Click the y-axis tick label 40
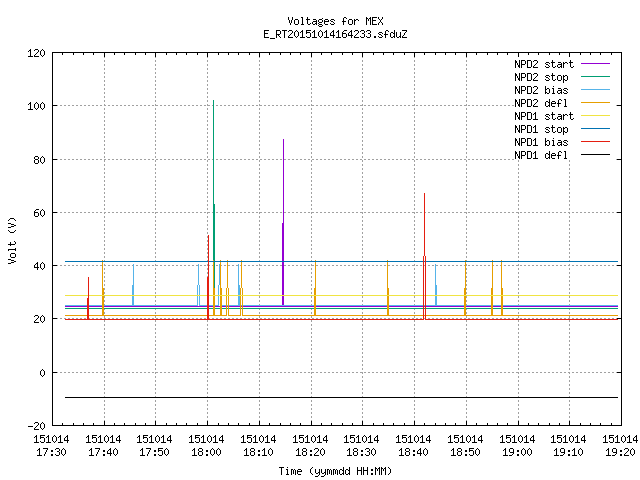 (x=39, y=266)
